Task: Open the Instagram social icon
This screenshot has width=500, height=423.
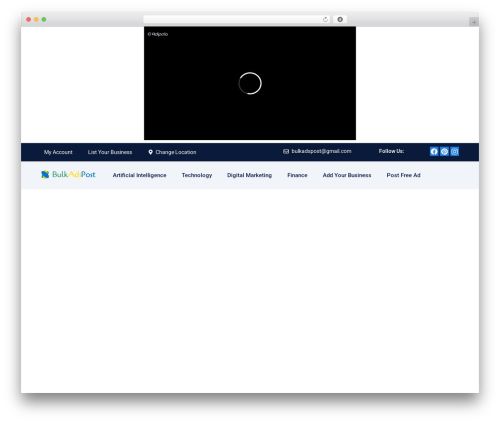Action: click(455, 152)
